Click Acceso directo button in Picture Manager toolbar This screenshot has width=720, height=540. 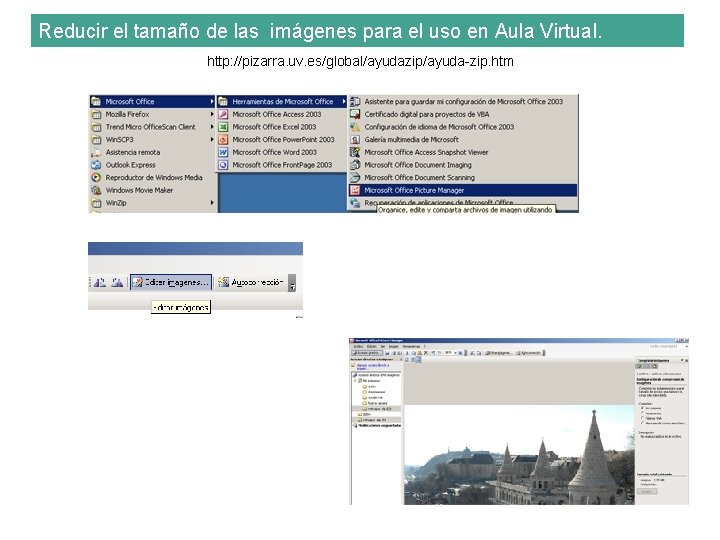(x=367, y=353)
